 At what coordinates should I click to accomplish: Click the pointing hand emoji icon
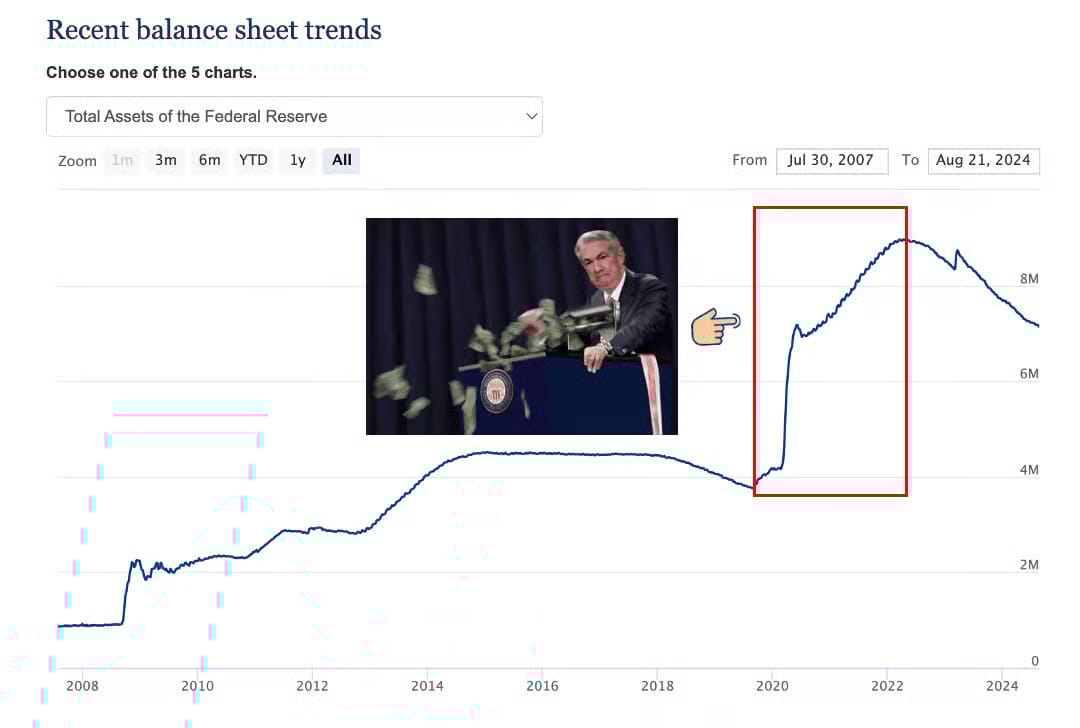click(x=716, y=326)
